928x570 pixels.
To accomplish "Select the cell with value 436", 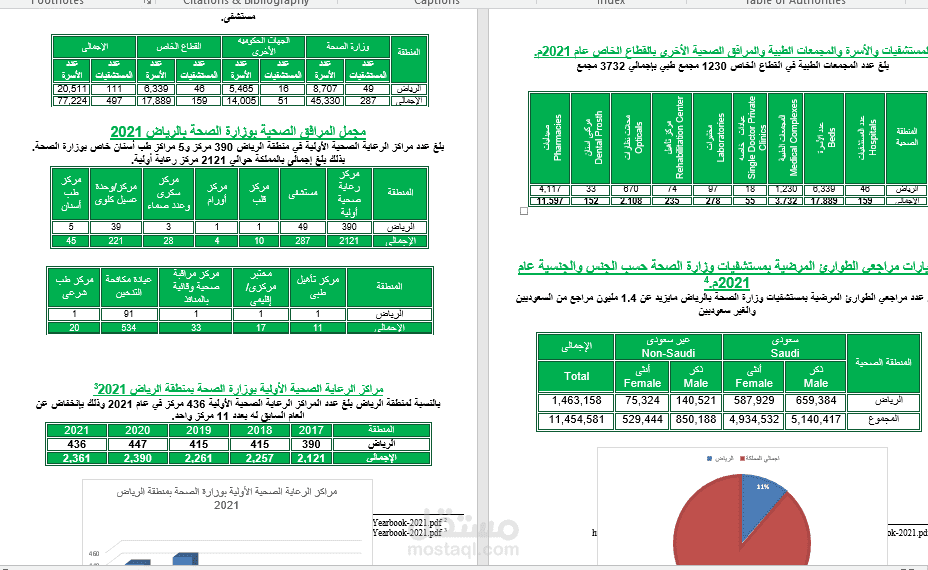I will (76, 444).
